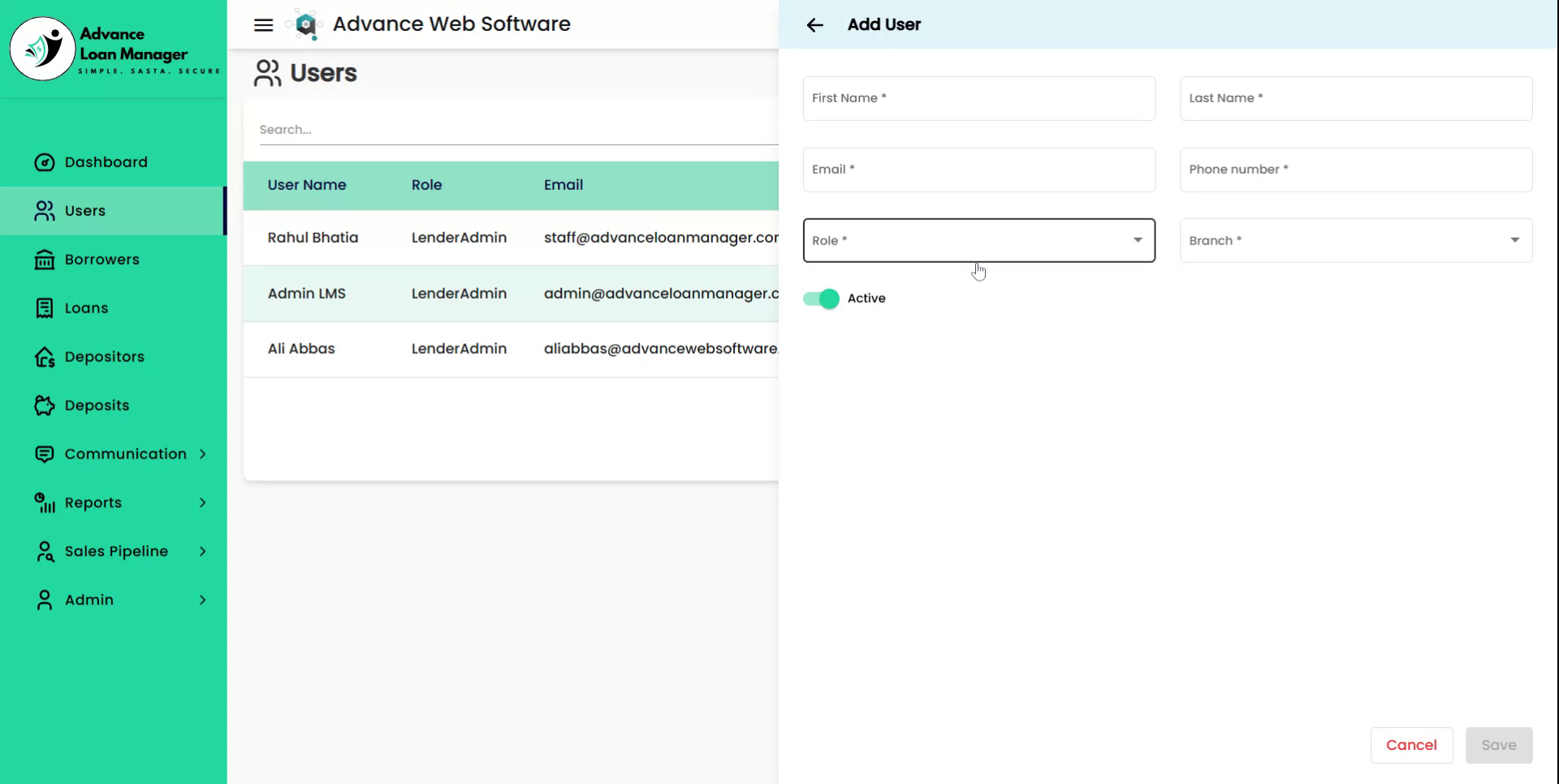
Task: Click the Advance Loan Manager logo
Action: 42,49
